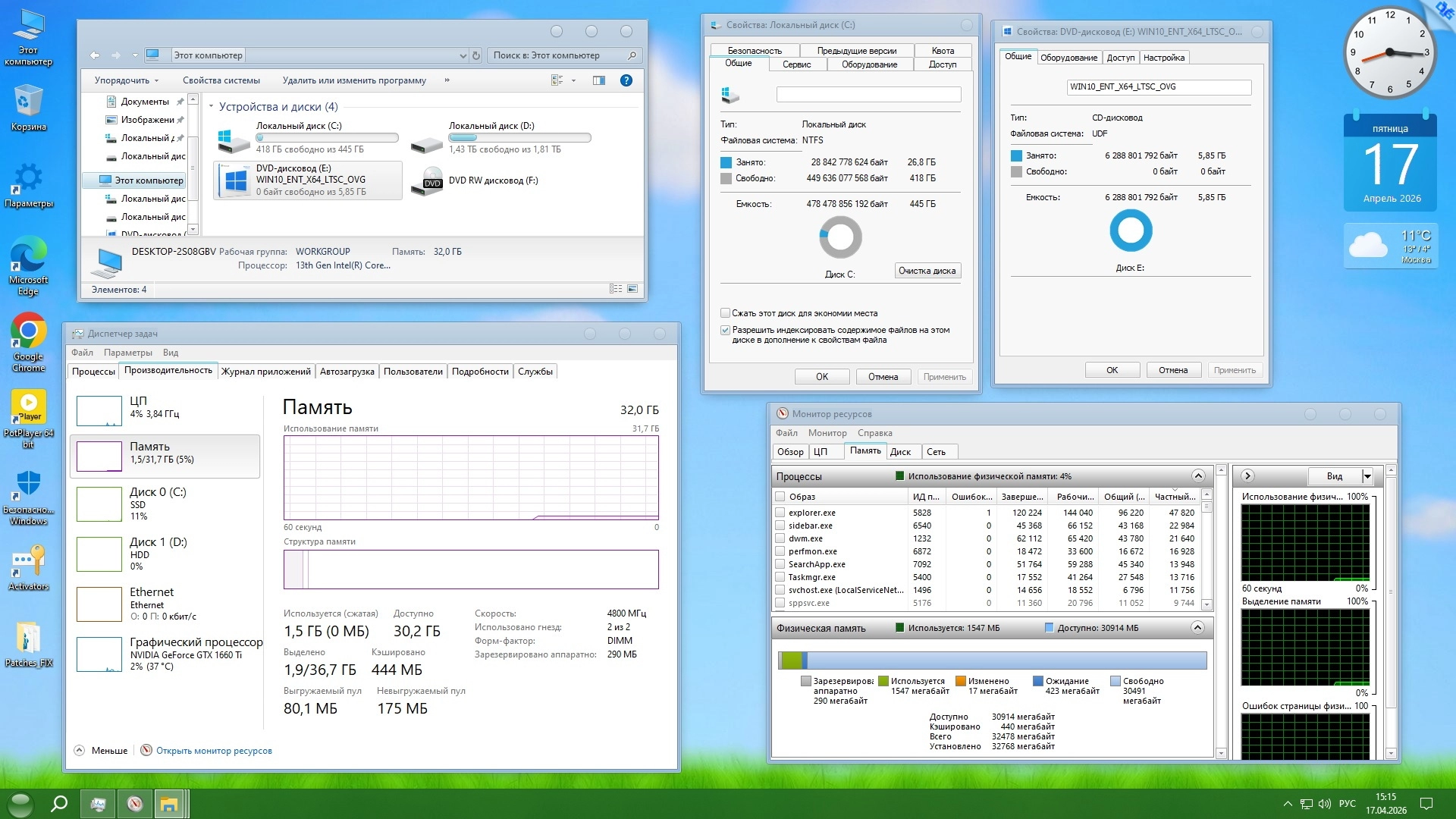Screen dimensions: 1456x819
Task: Click the disk label input field for C:
Action: 868,95
